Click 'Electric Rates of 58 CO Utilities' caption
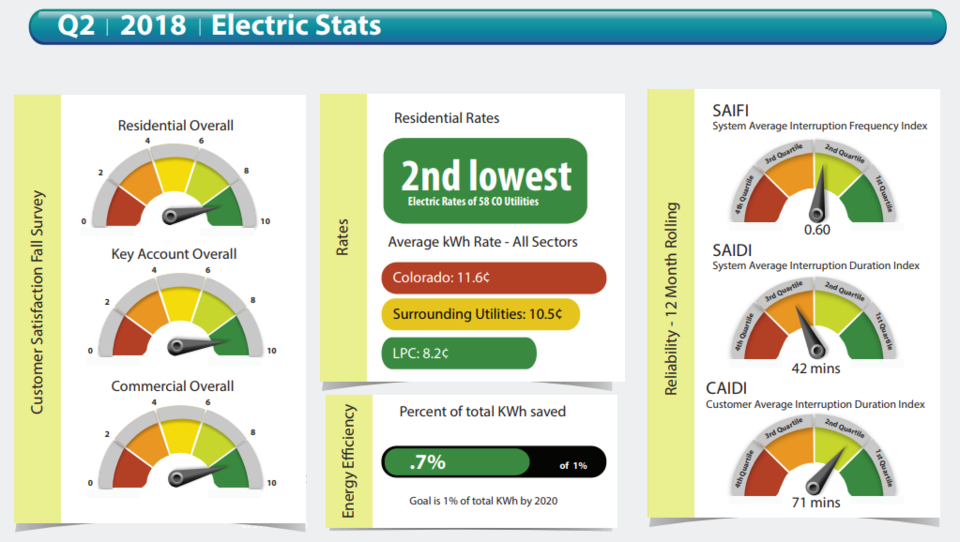Image resolution: width=960 pixels, height=542 pixels. pyautogui.click(x=473, y=201)
